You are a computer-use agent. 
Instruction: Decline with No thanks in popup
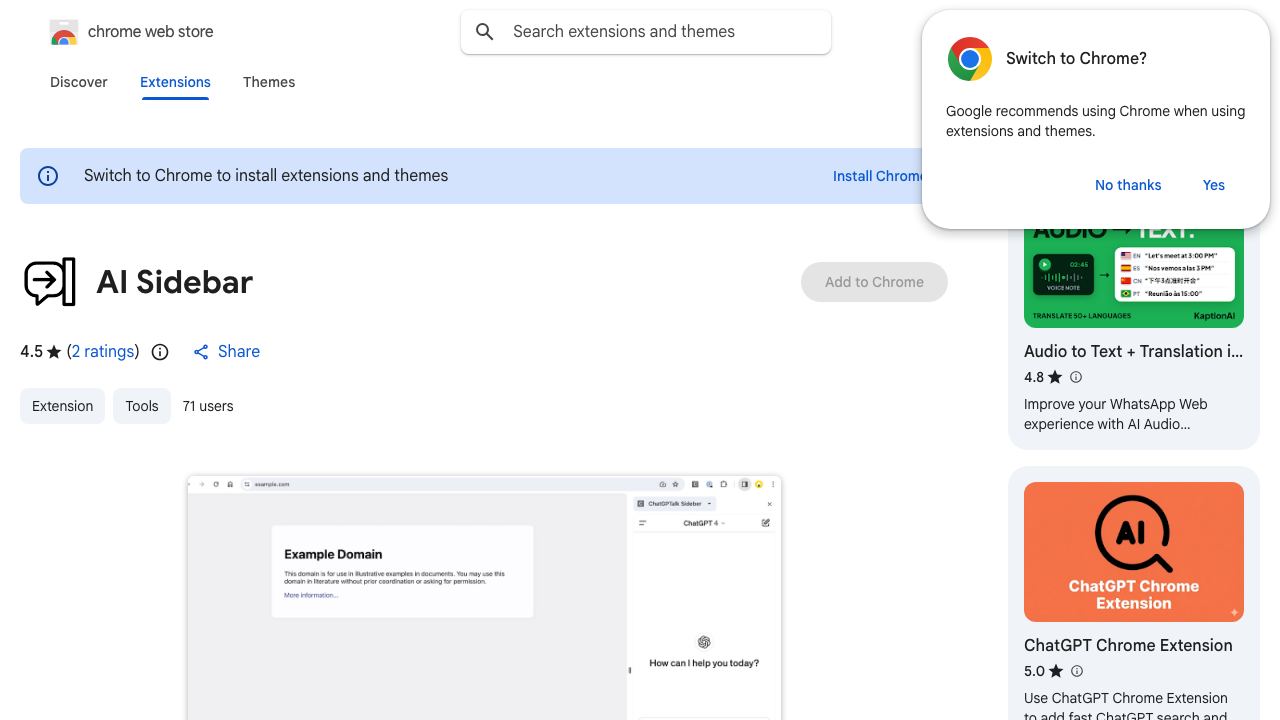pyautogui.click(x=1128, y=185)
